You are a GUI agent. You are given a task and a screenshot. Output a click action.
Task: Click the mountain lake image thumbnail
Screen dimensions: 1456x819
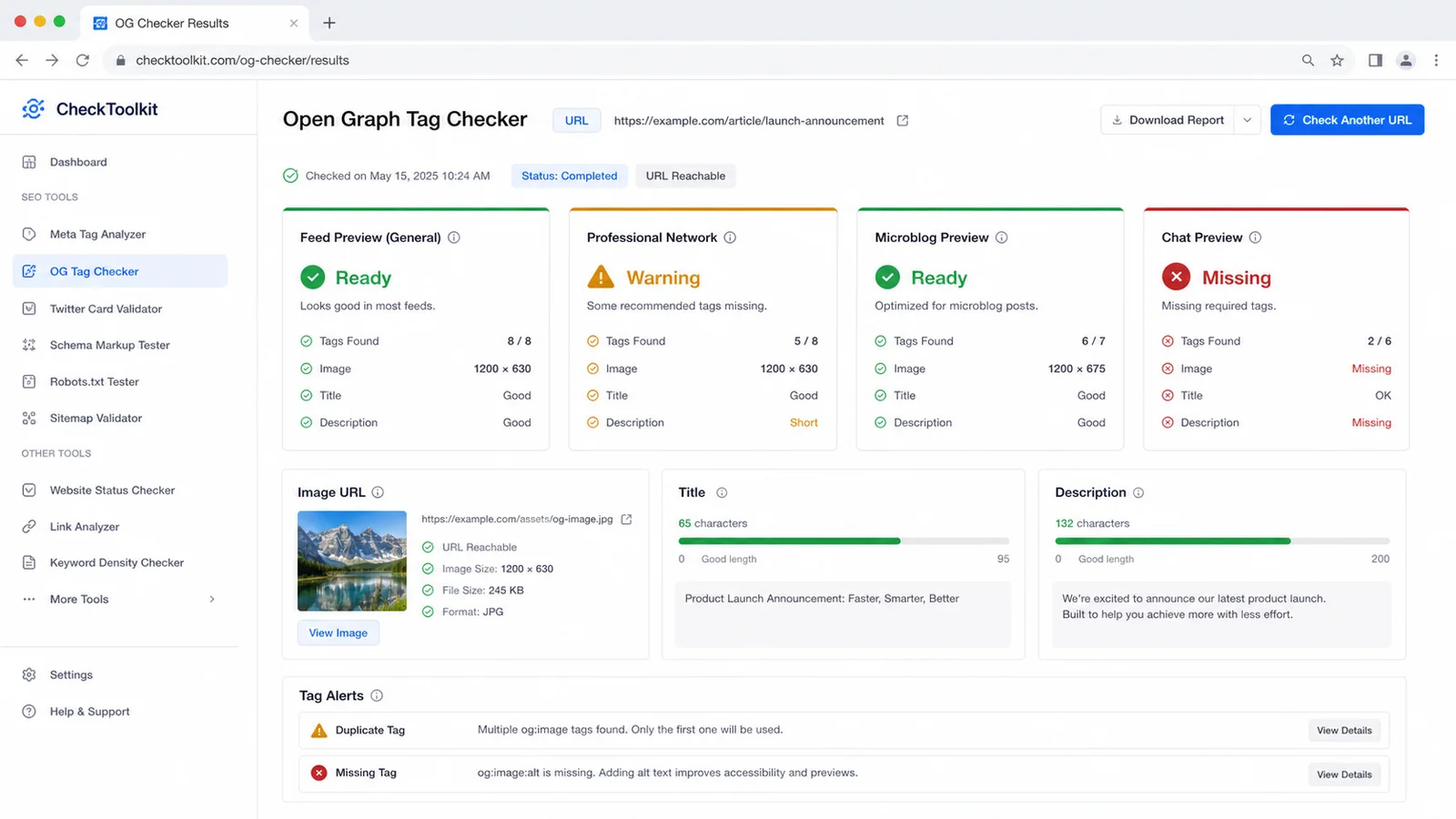click(x=352, y=561)
